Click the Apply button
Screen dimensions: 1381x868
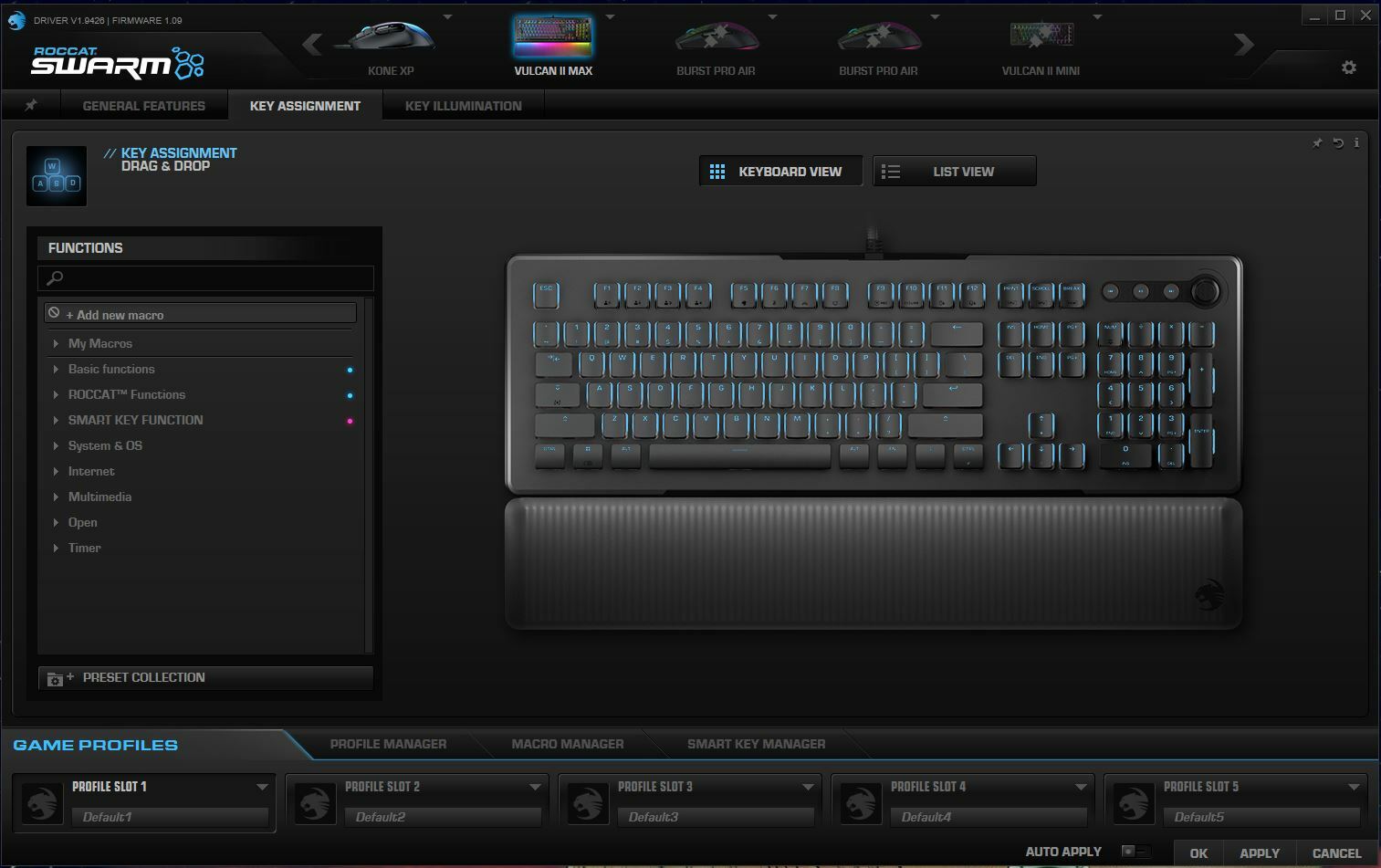click(1259, 852)
